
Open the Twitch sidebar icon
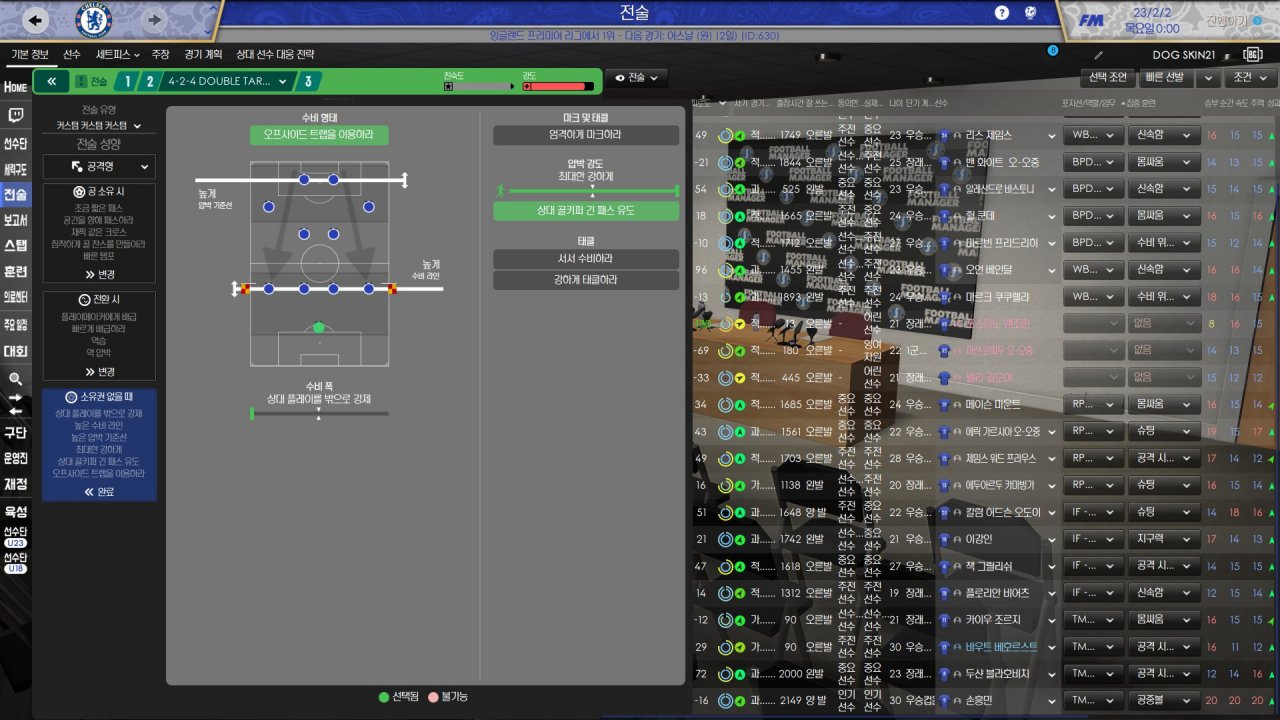pyautogui.click(x=15, y=115)
